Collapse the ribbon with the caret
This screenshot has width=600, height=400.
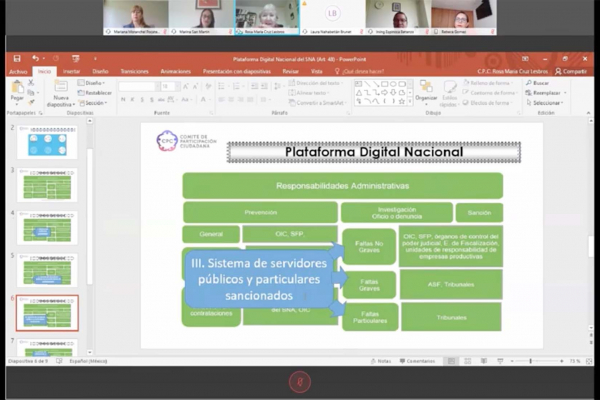(x=588, y=113)
